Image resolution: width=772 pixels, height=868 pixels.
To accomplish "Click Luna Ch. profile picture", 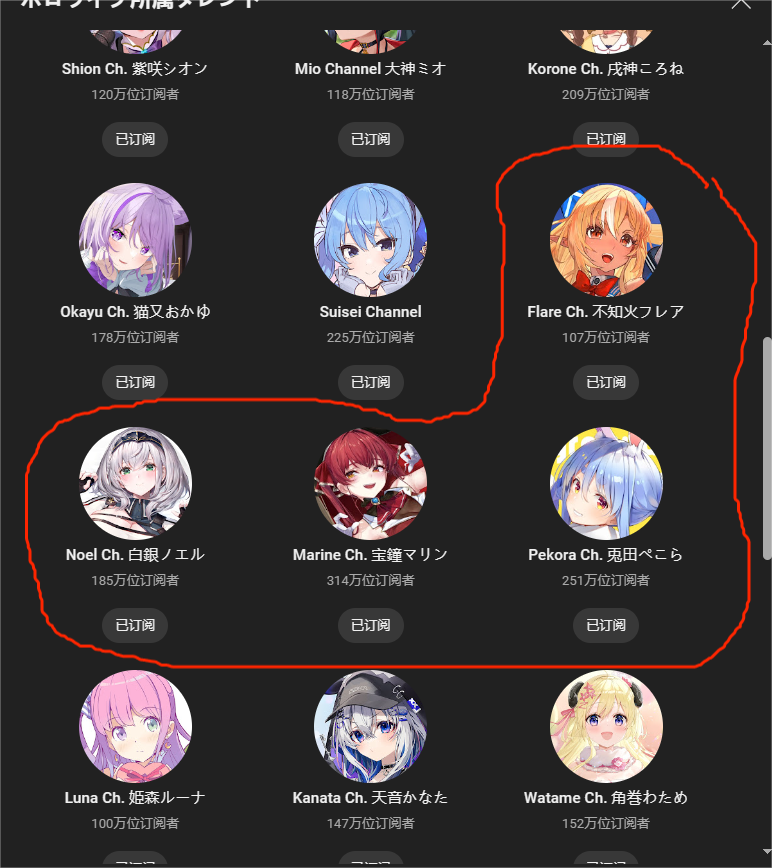I will tap(136, 726).
